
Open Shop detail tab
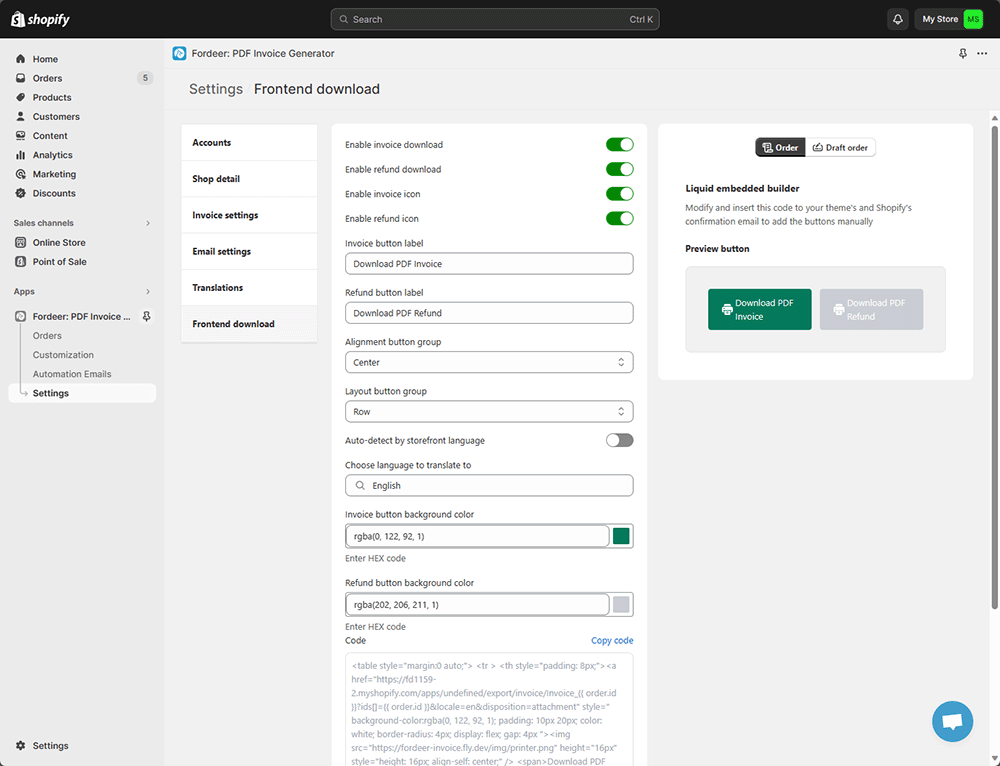coord(249,179)
